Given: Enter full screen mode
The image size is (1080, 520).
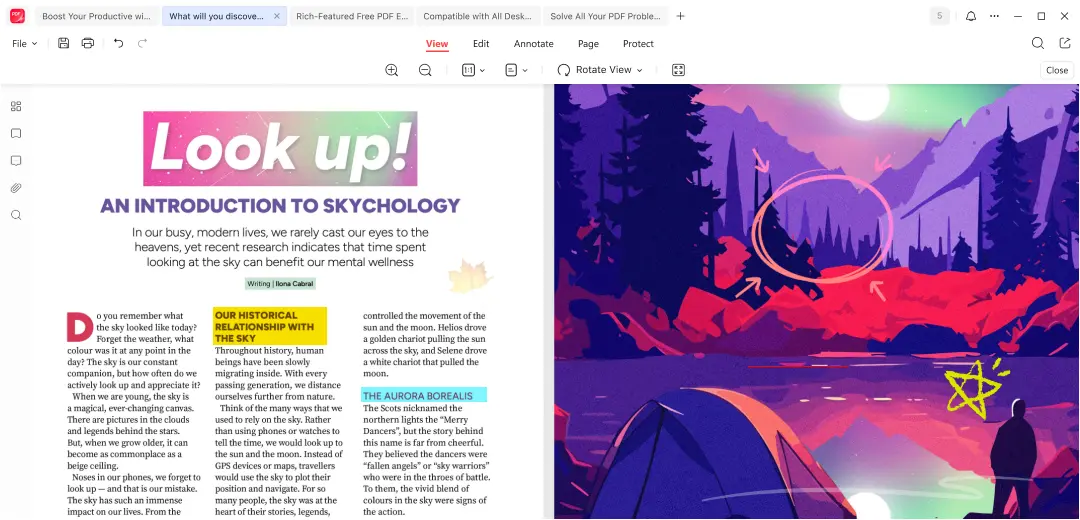Looking at the screenshot, I should [678, 70].
